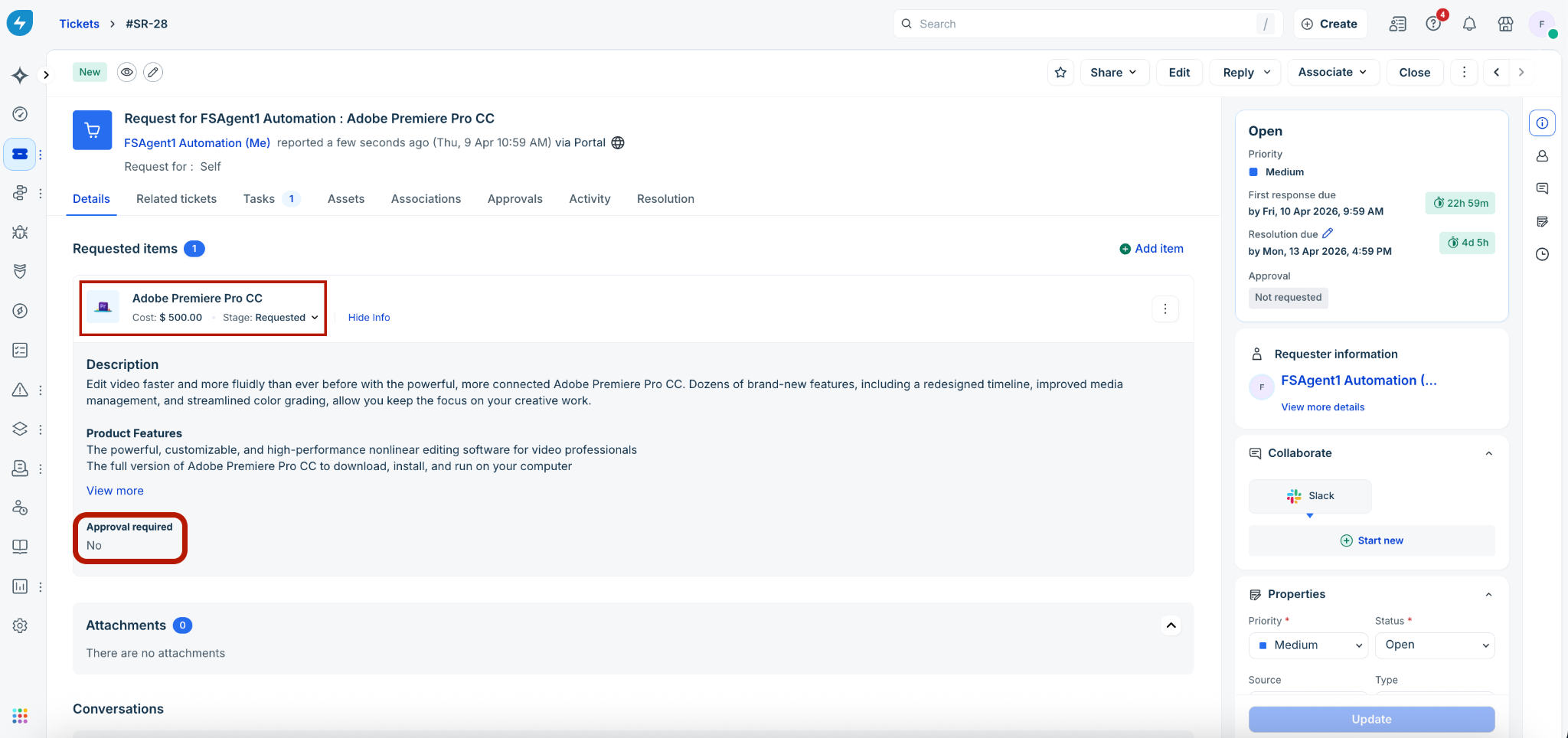Screen dimensions: 1568x738
Task: Collapse the Attachments section
Action: [1171, 625]
